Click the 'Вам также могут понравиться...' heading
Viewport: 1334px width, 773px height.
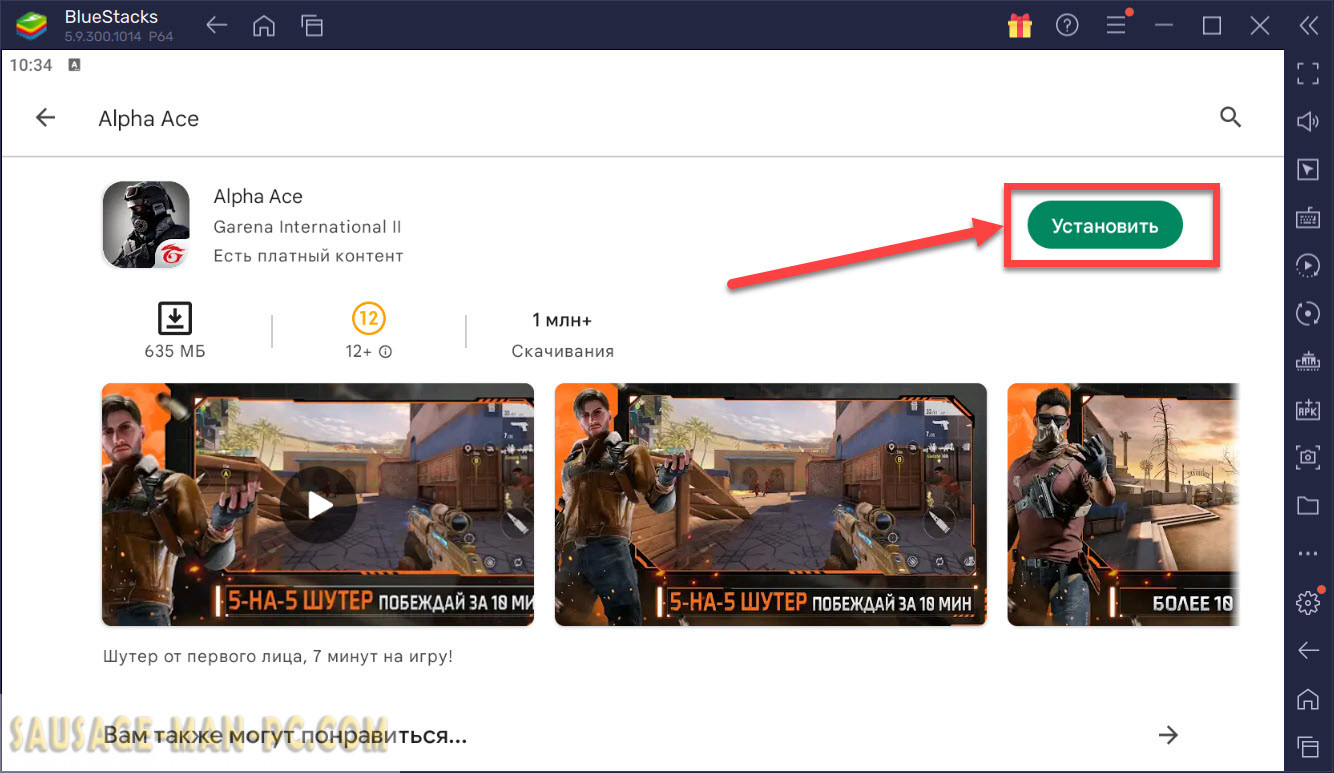tap(285, 737)
